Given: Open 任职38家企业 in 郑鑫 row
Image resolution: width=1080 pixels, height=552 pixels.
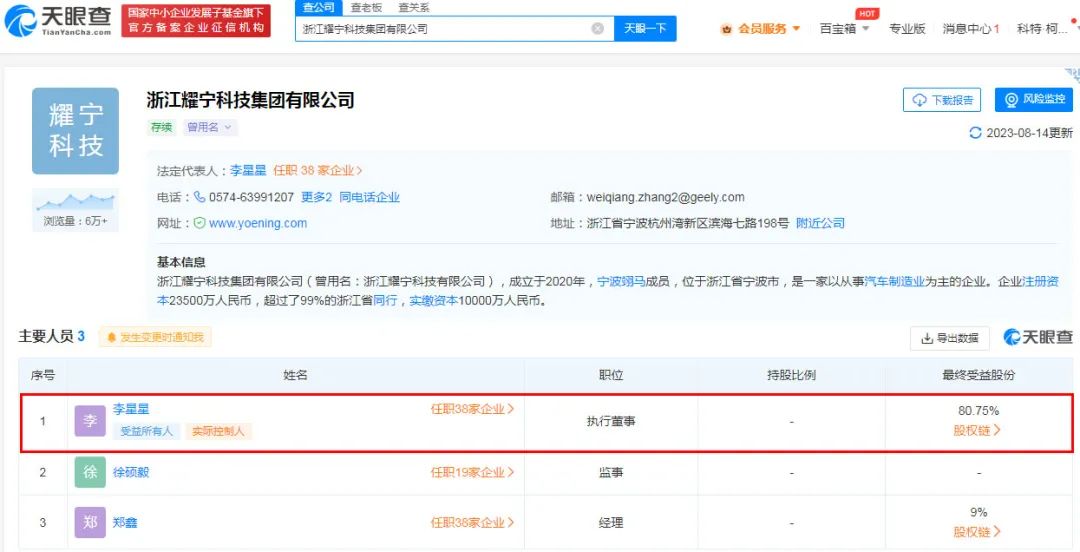Looking at the screenshot, I should coord(472,522).
